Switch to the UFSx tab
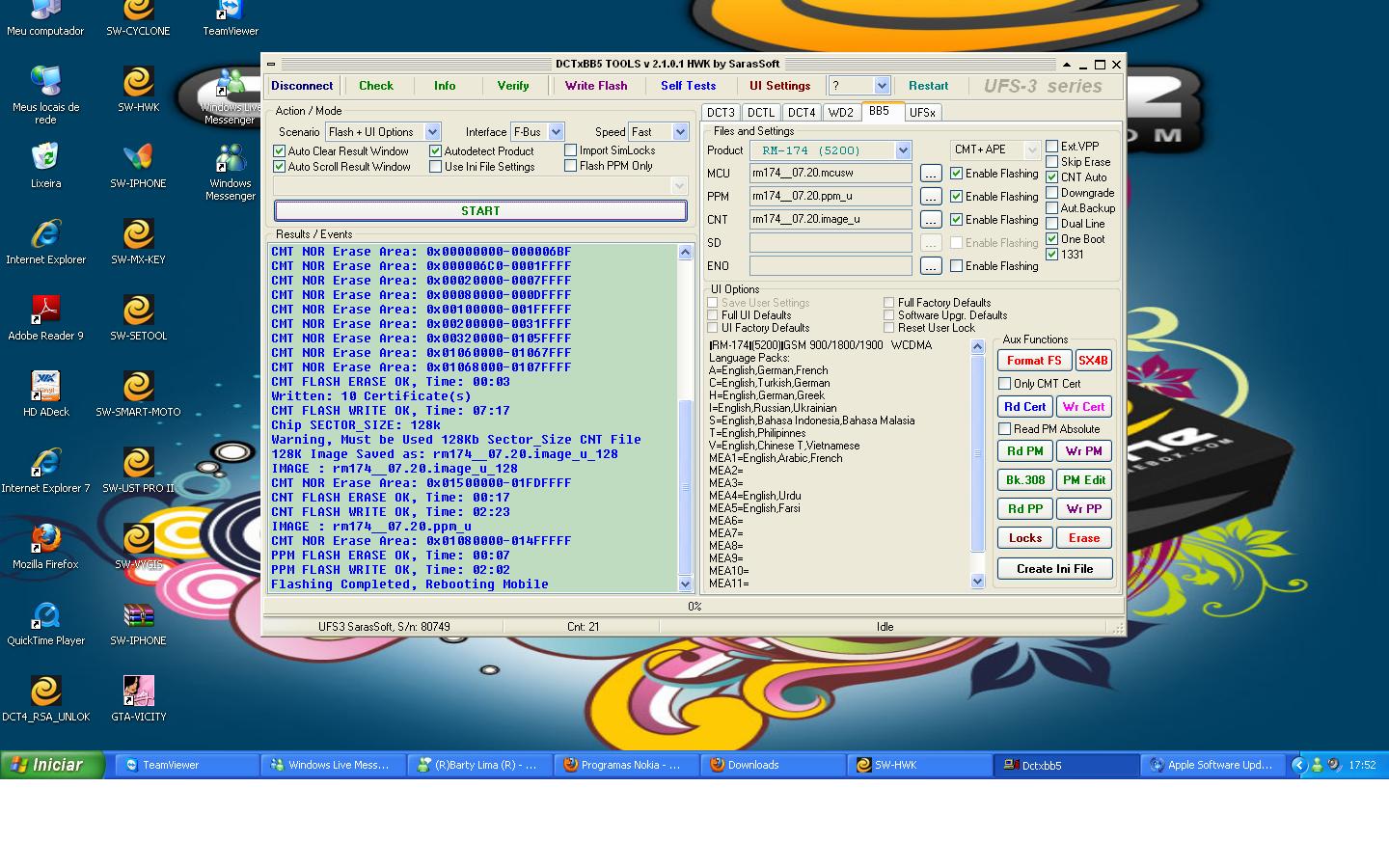The height and width of the screenshot is (868, 1389). coord(922,113)
